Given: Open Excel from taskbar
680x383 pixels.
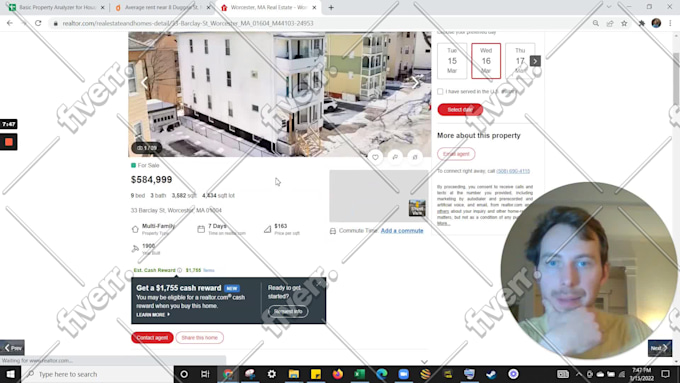Looking at the screenshot, I should tap(360, 374).
